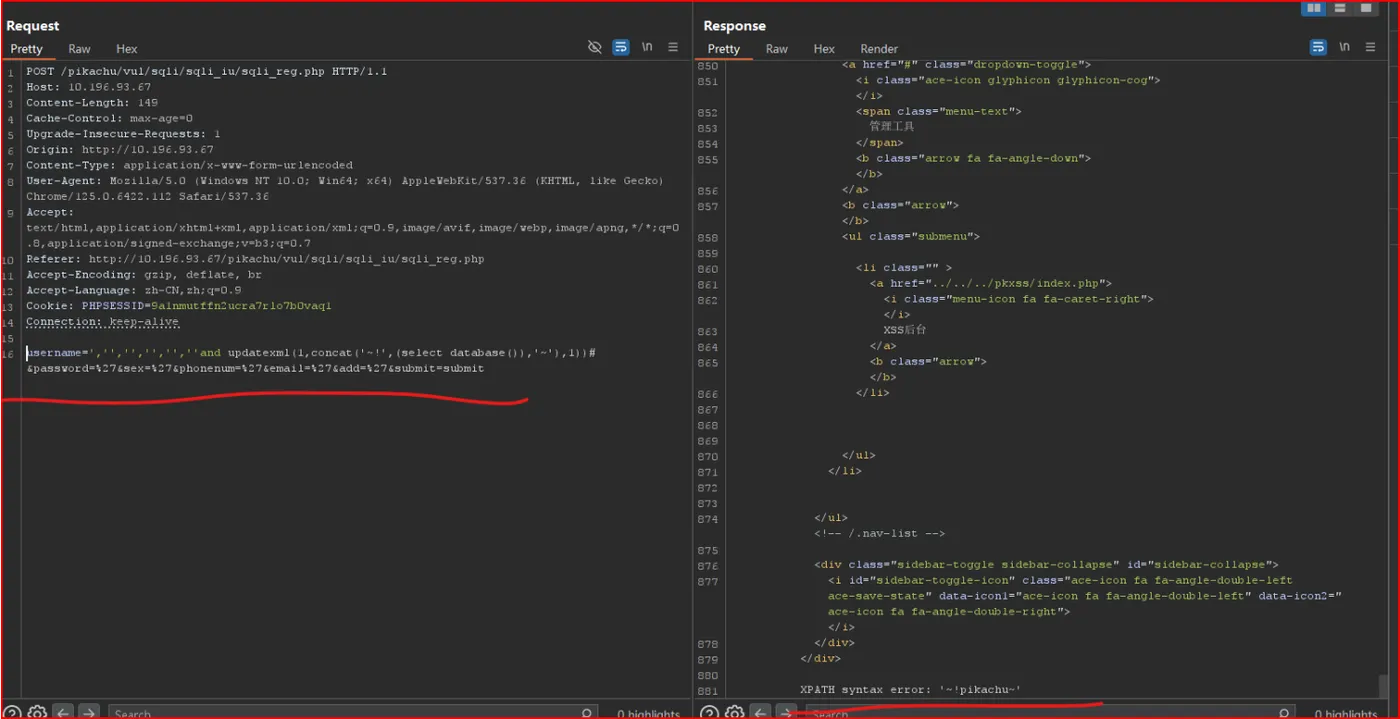
Task: Select side-by-side layout view icon
Action: coord(1313,8)
